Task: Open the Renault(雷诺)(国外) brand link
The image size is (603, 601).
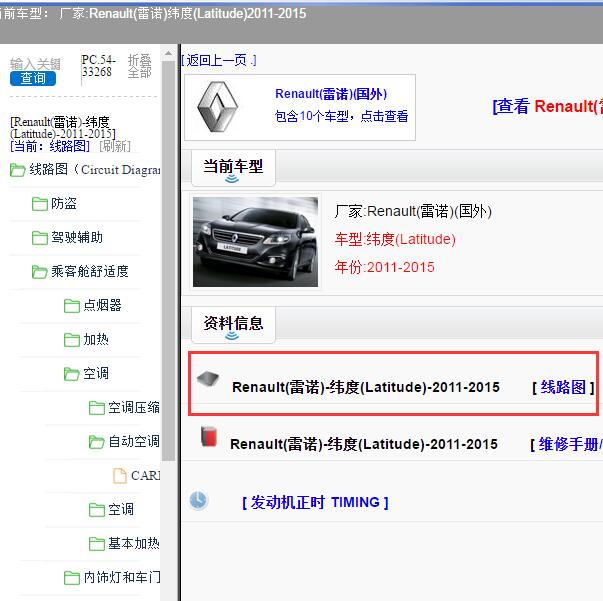Action: point(331,94)
